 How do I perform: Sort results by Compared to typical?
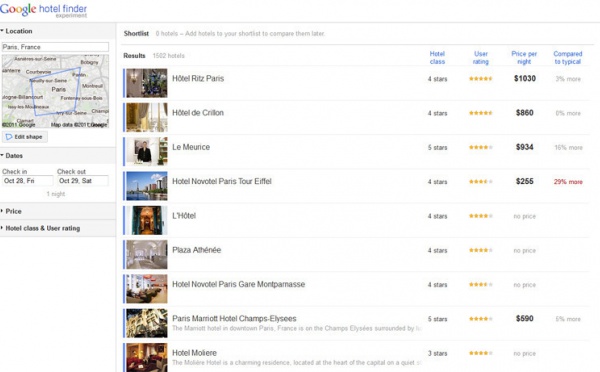click(x=568, y=57)
